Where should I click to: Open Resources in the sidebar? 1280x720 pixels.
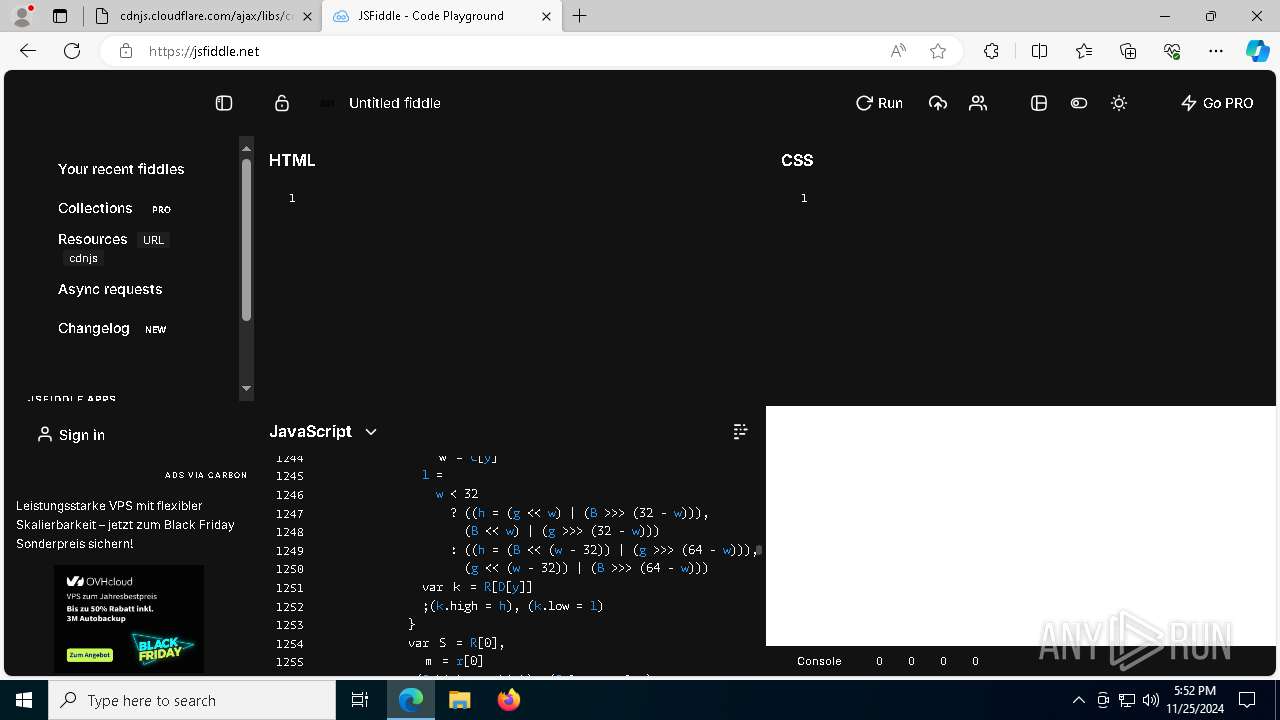[x=92, y=239]
